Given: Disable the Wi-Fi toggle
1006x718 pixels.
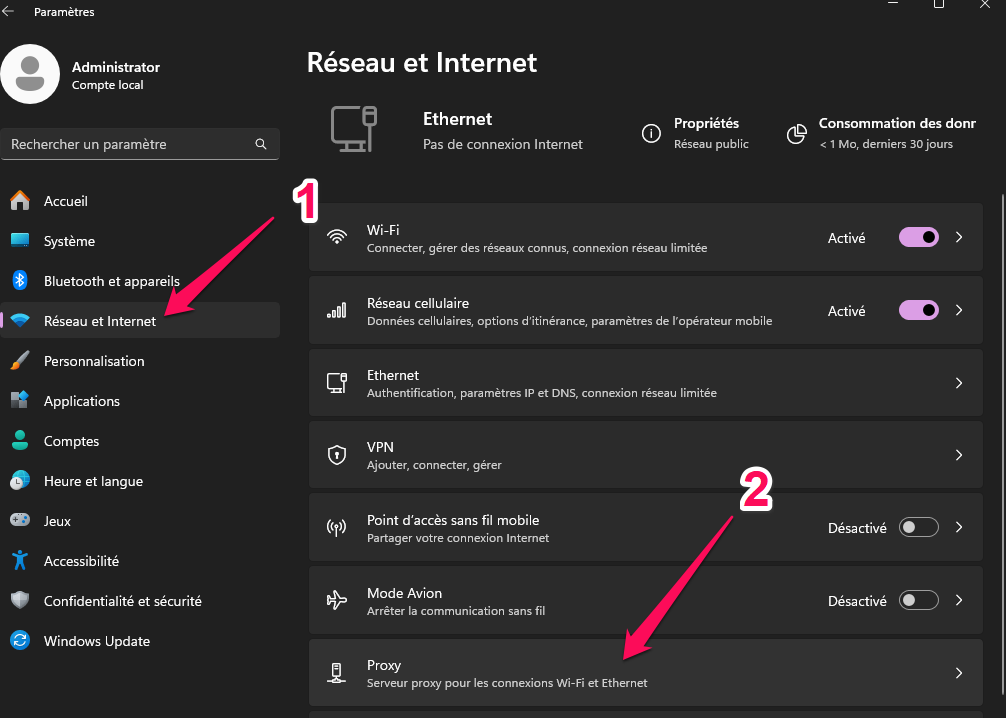Looking at the screenshot, I should pos(918,237).
